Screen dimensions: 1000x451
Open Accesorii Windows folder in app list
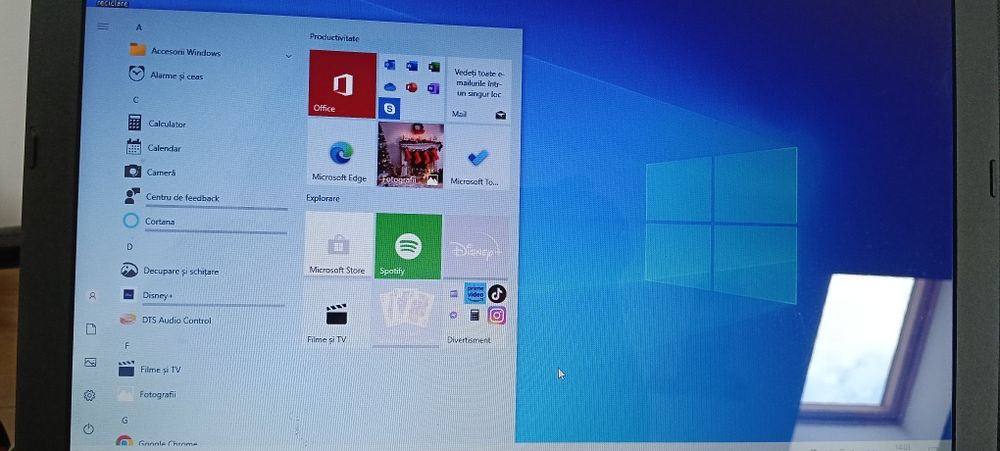tap(210, 52)
